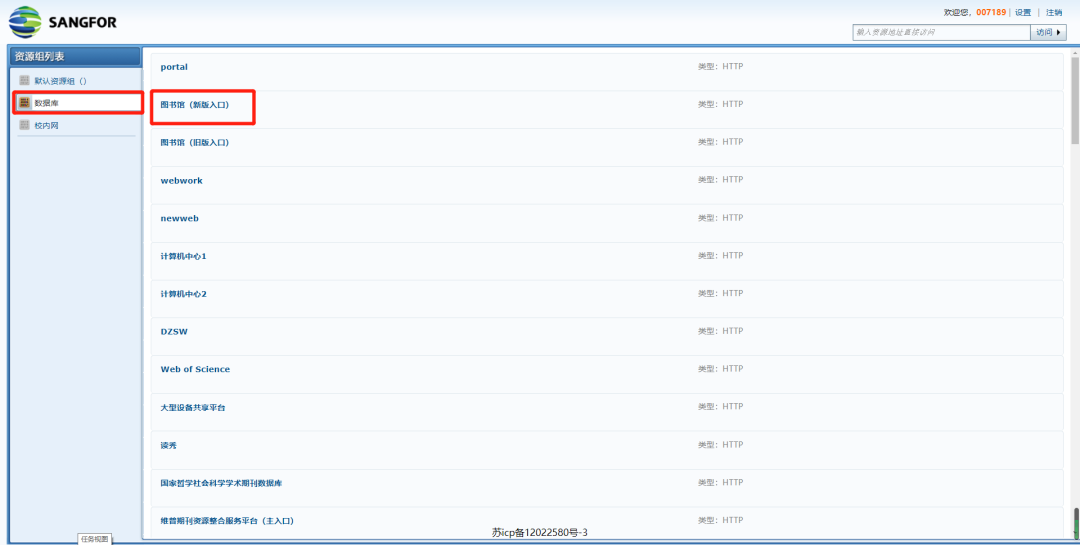Click 类型：HTTP text in webwork row
Screen dimensions: 1080x545
coord(720,180)
